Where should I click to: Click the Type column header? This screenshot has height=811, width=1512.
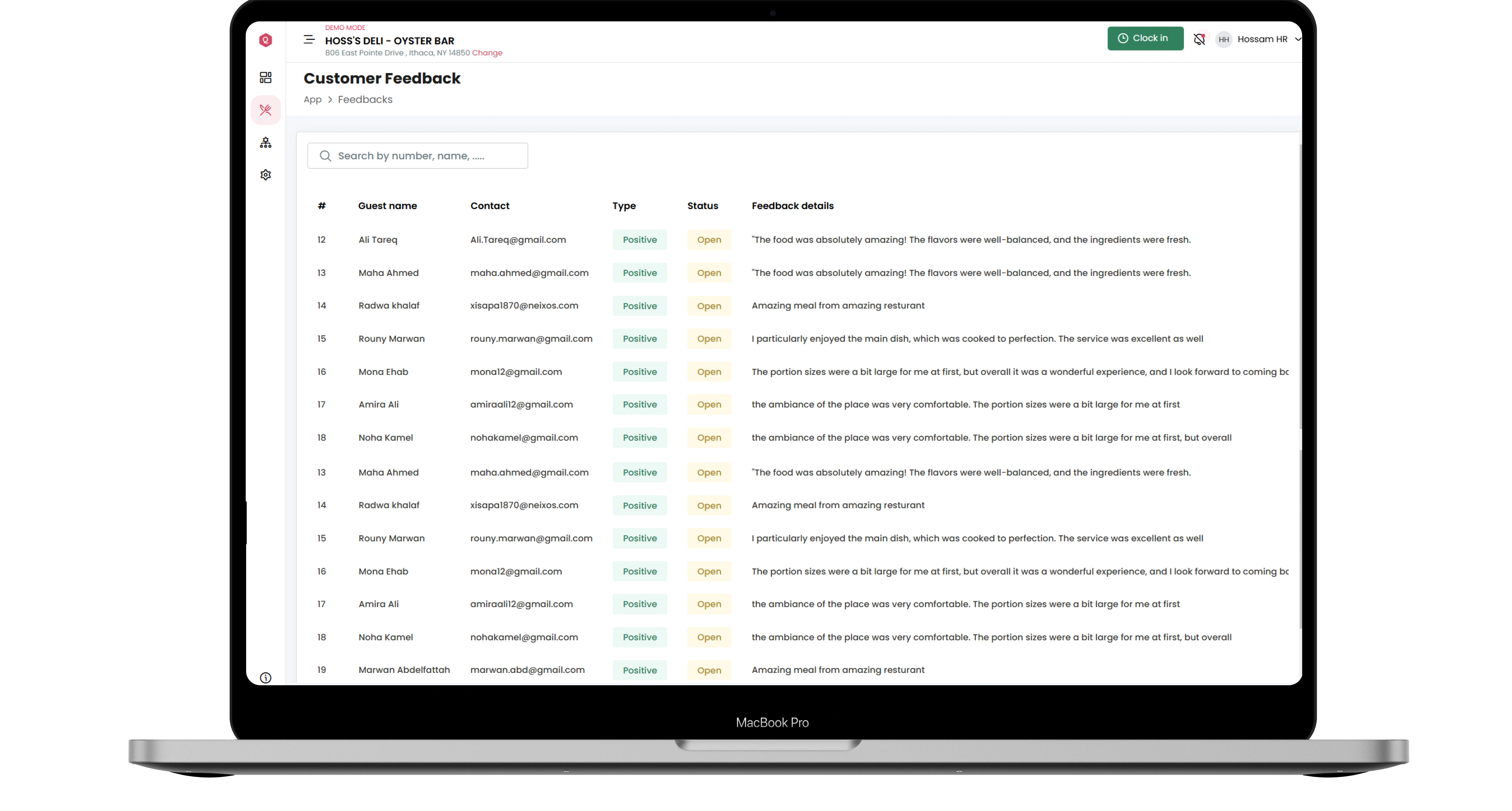[x=624, y=205]
